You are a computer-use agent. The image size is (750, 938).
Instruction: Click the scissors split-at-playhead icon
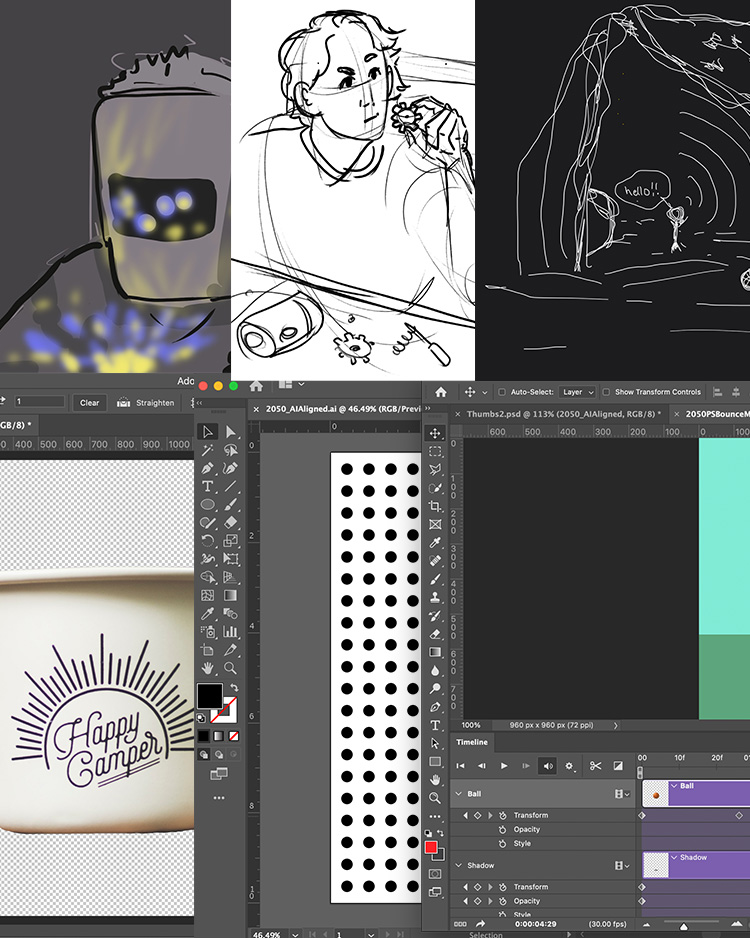[595, 766]
